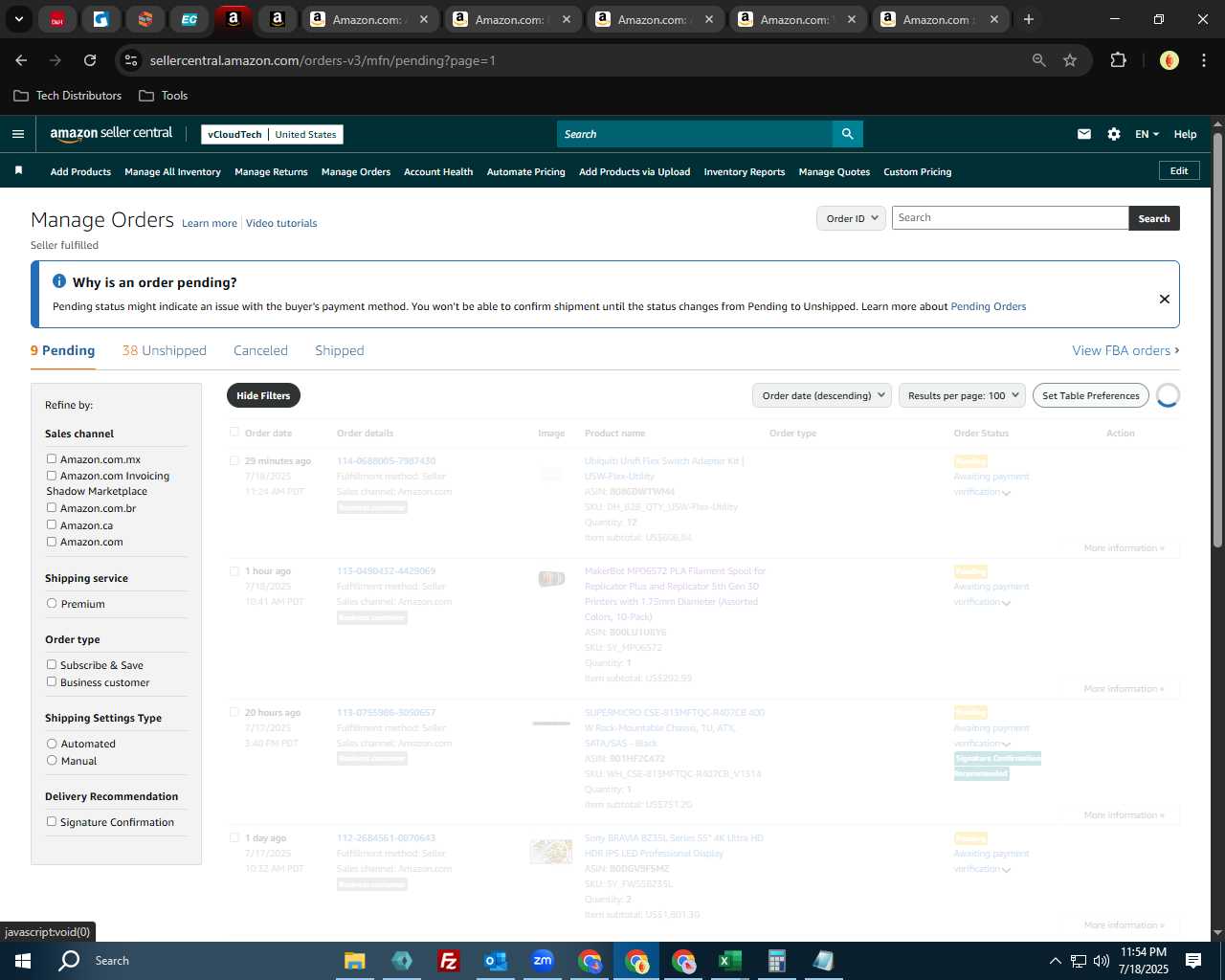Open the Windows Start menu
Screen dimensions: 1225x980
(x=23, y=961)
